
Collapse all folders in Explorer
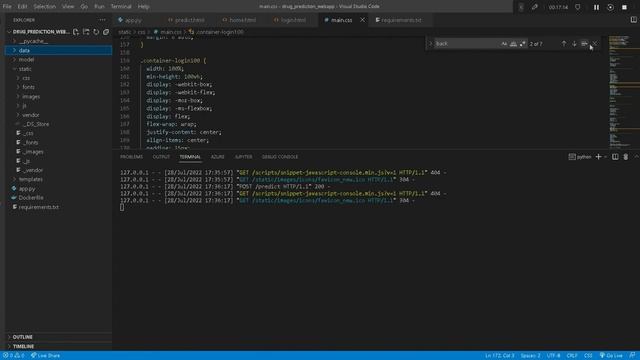click(106, 32)
